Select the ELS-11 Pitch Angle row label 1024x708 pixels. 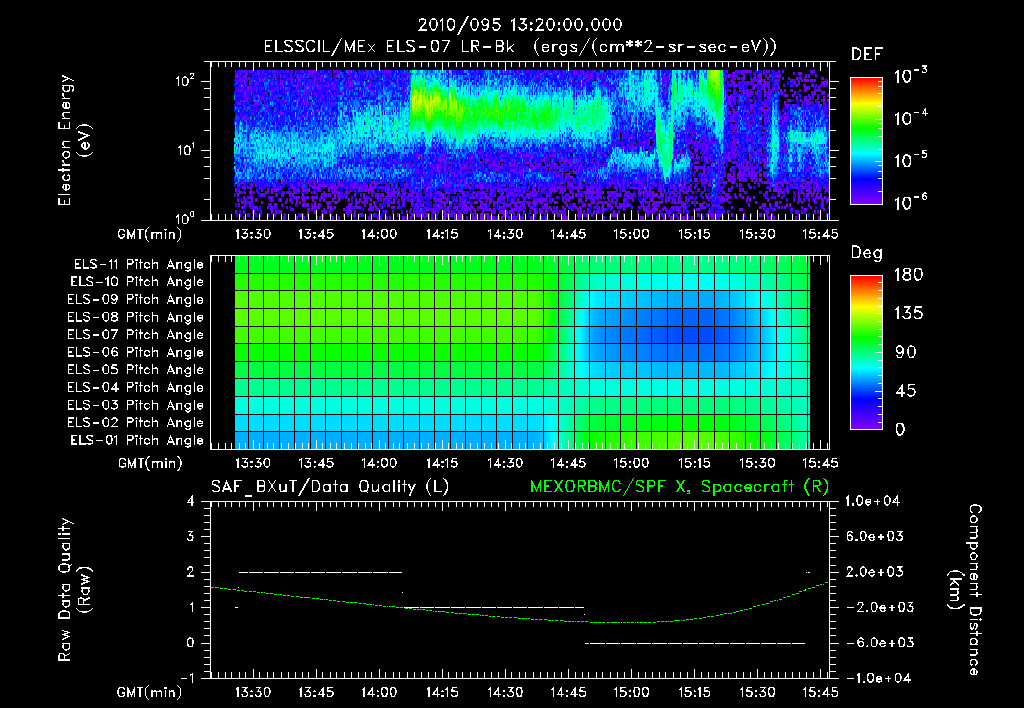138,265
